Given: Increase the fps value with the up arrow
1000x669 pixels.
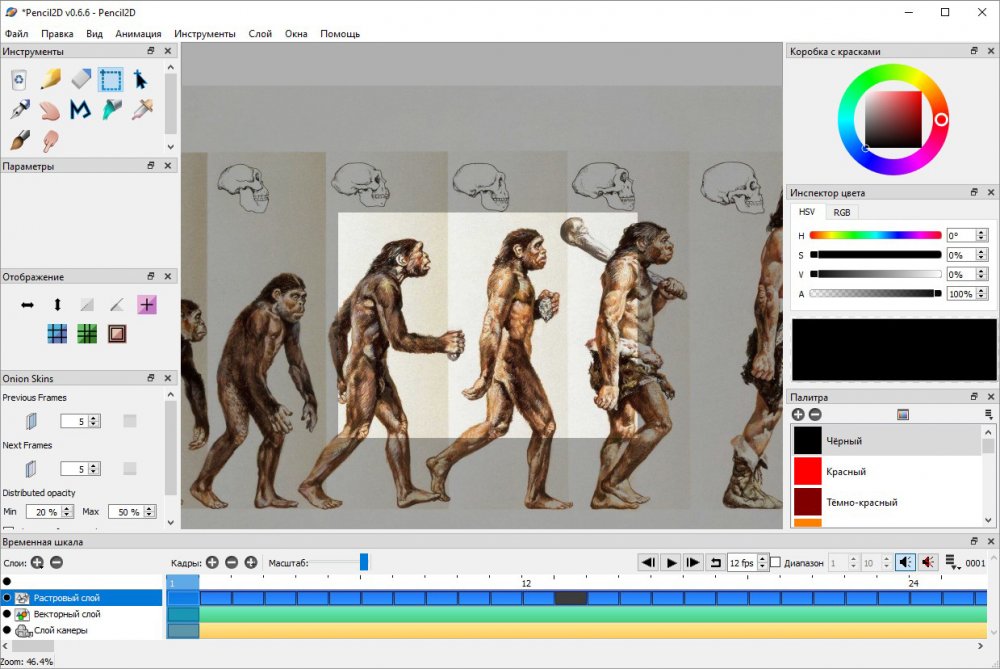Looking at the screenshot, I should point(762,559).
